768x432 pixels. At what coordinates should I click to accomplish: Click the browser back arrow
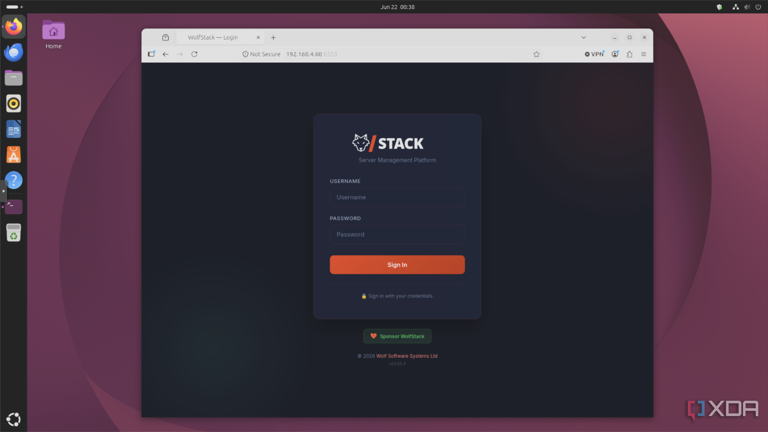tap(166, 54)
